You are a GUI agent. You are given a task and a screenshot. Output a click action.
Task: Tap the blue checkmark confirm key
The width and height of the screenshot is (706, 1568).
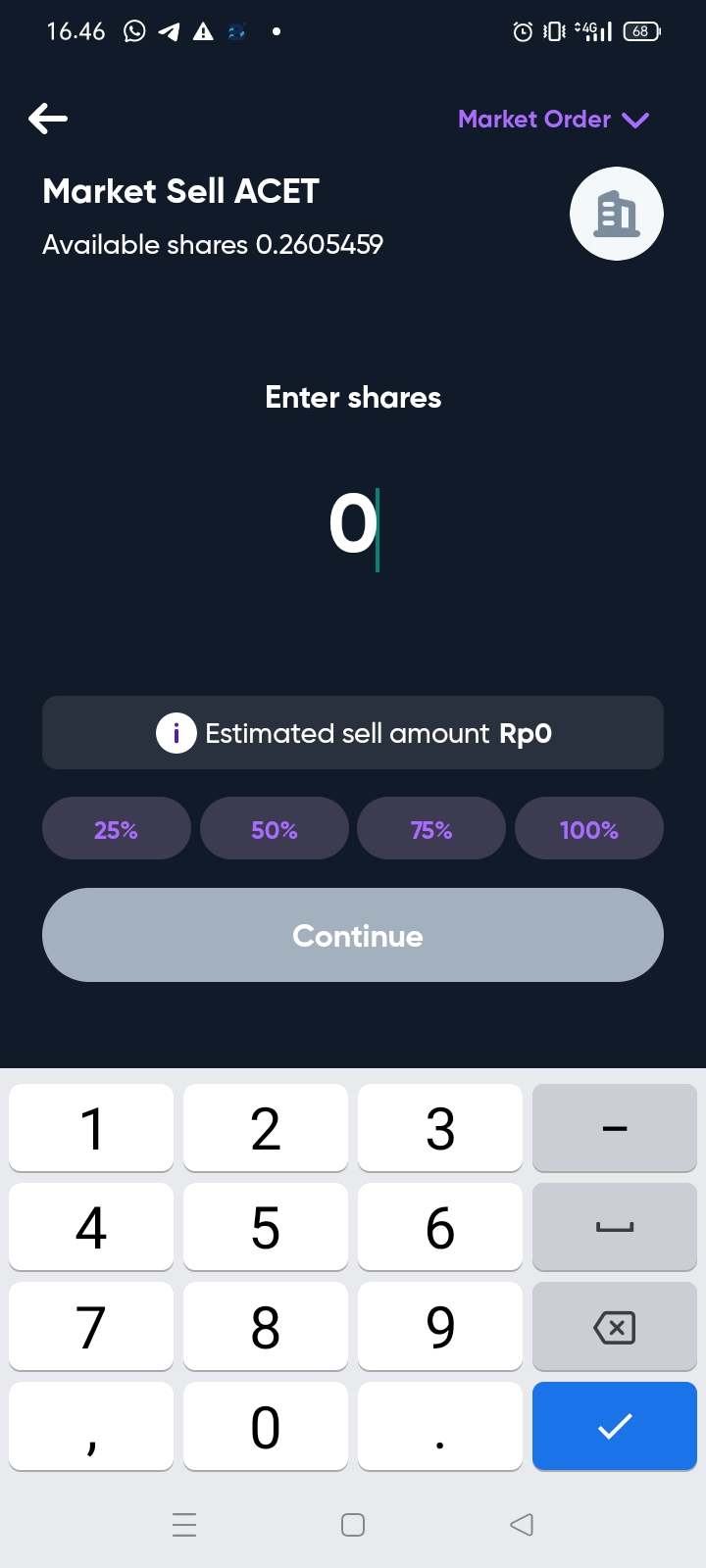(x=615, y=1426)
